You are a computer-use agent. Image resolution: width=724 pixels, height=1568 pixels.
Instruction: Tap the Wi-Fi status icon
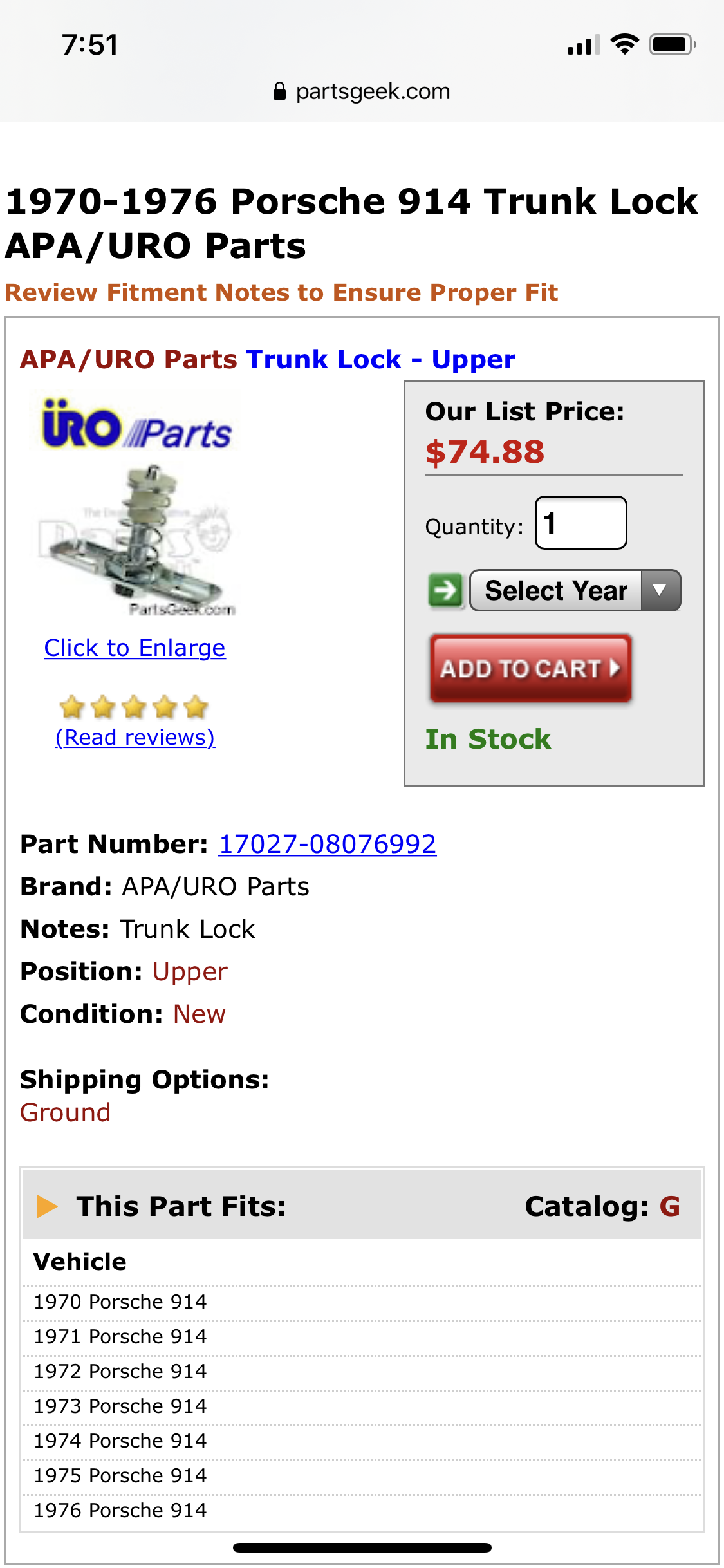[624, 44]
